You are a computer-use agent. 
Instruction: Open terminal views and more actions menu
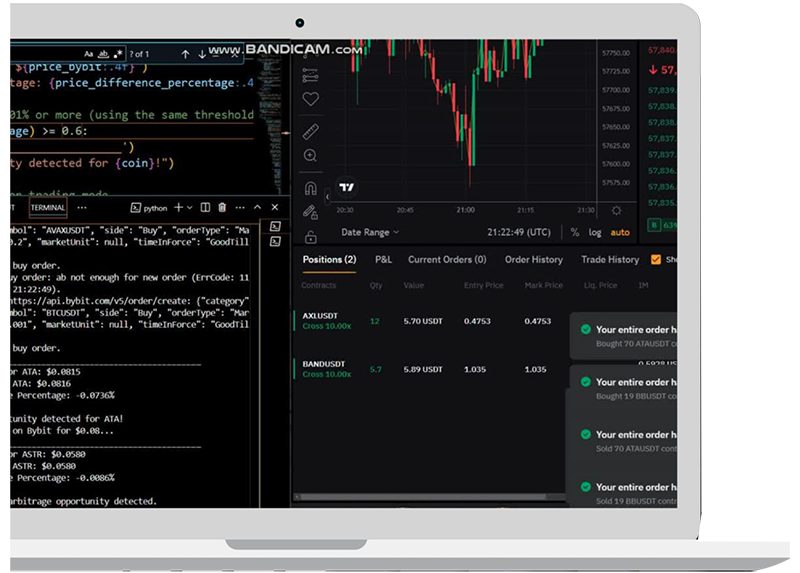point(240,207)
